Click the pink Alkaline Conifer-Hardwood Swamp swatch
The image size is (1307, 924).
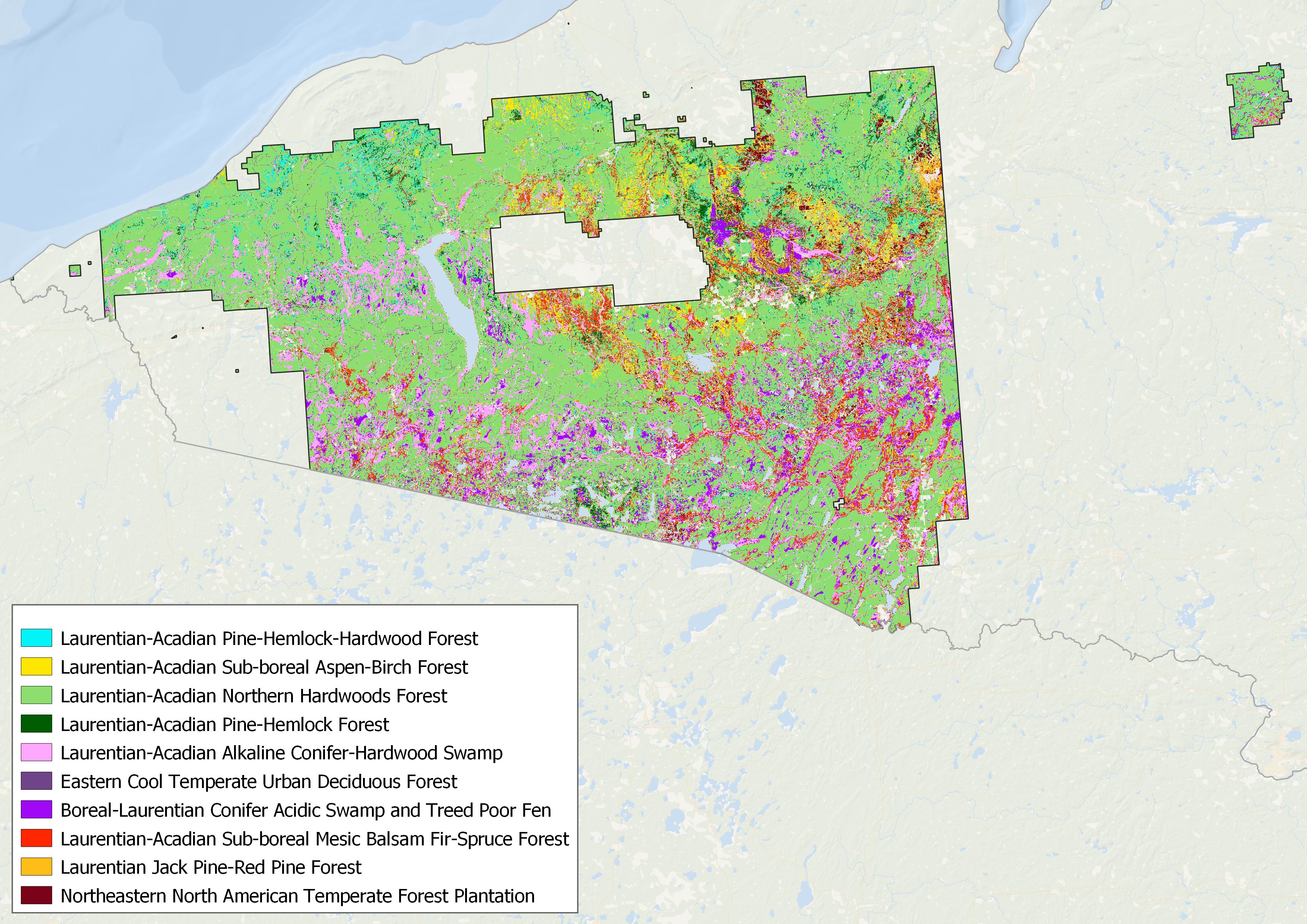(x=37, y=752)
